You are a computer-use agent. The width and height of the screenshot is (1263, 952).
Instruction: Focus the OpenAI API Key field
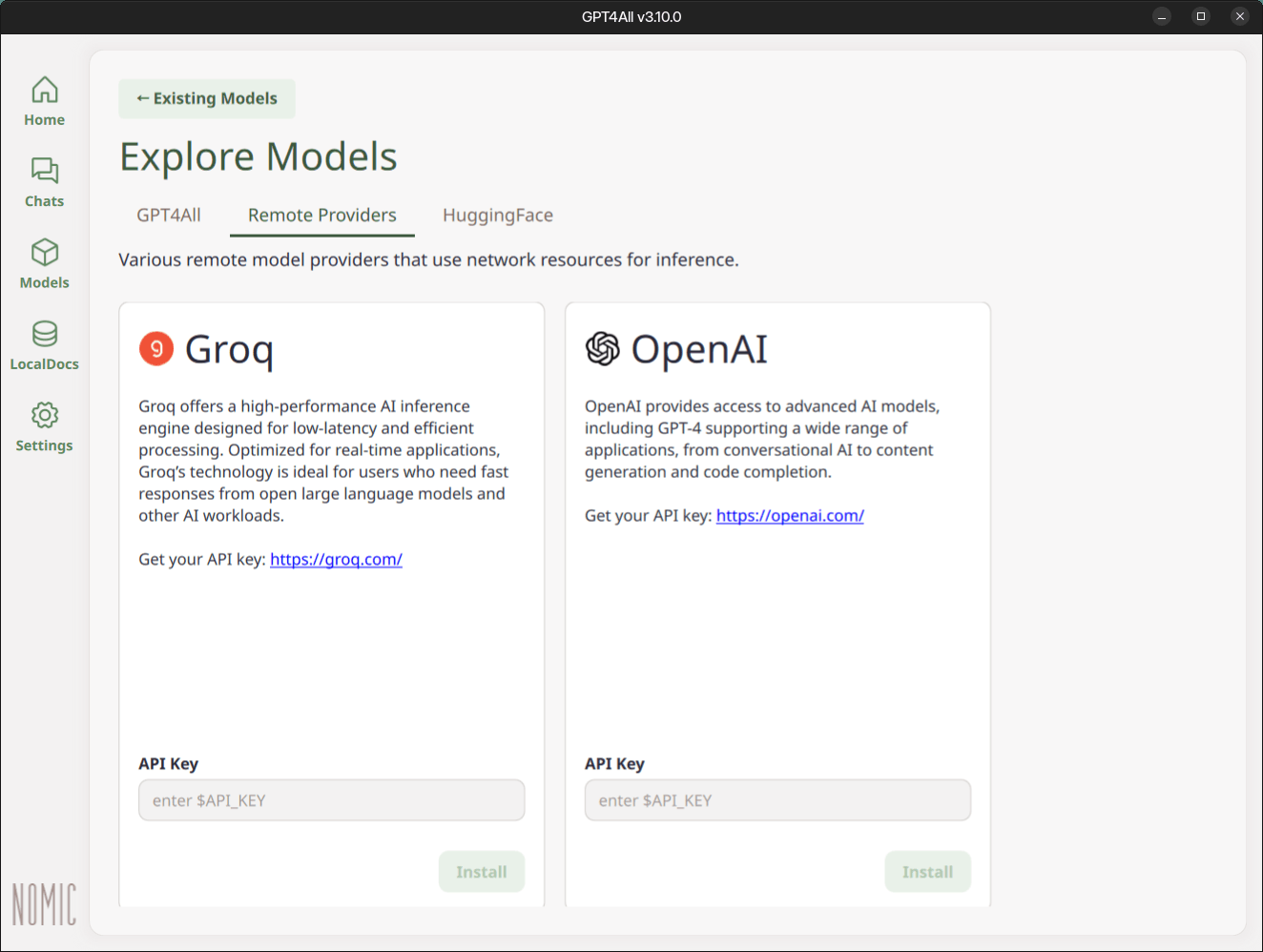(x=777, y=800)
